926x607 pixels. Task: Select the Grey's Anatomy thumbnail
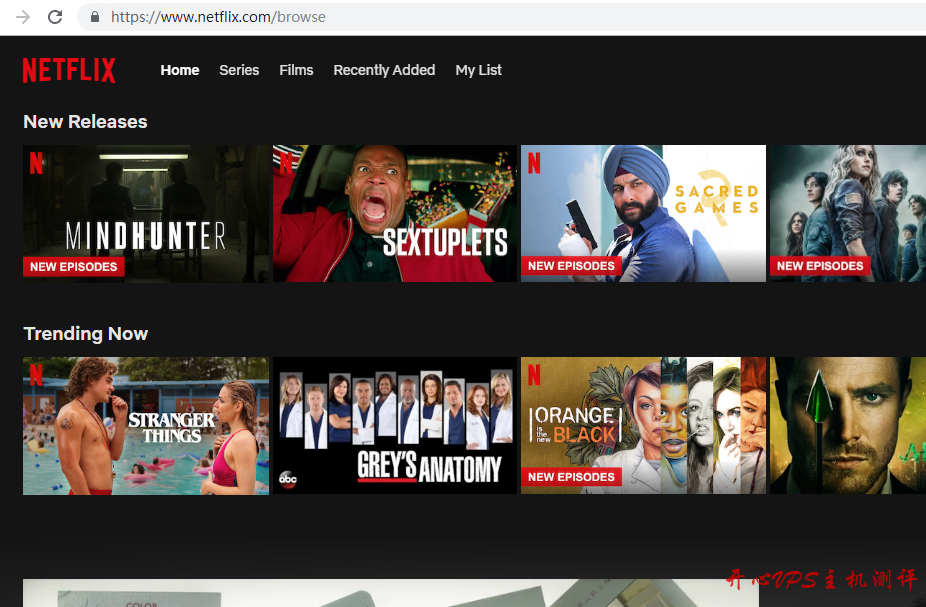394,426
